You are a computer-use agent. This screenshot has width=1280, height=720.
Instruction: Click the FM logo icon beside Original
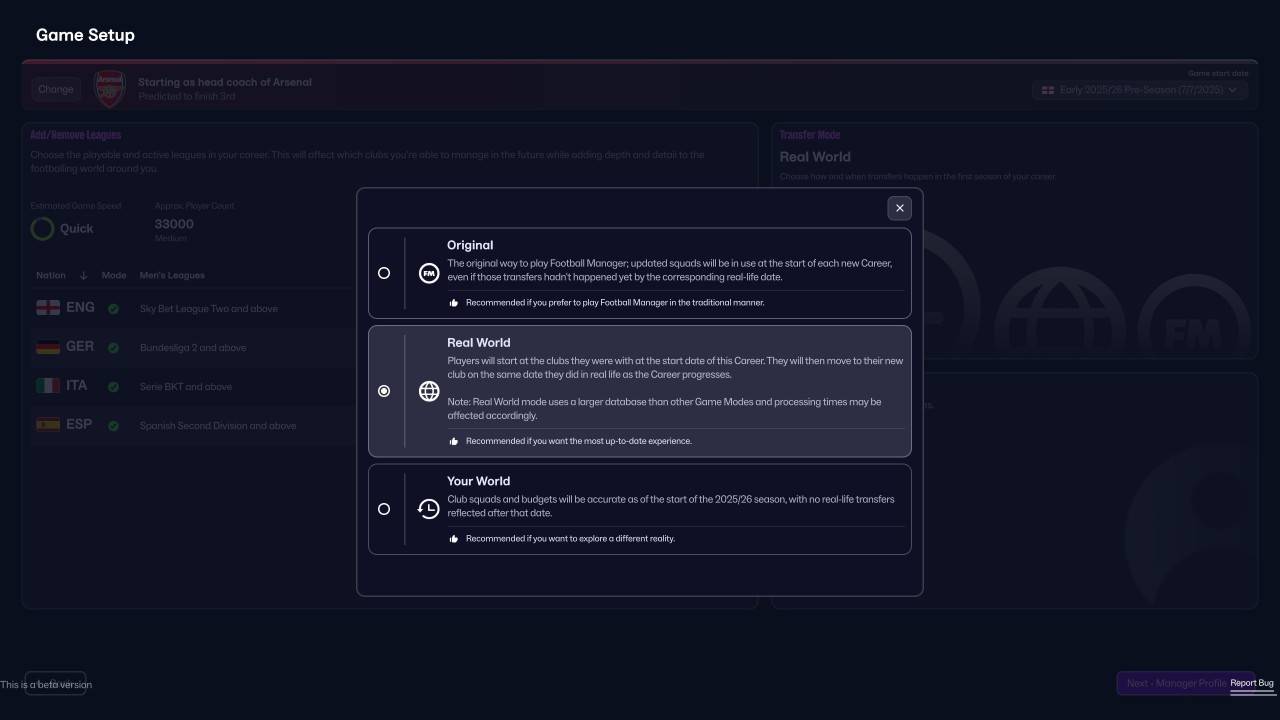(x=428, y=273)
